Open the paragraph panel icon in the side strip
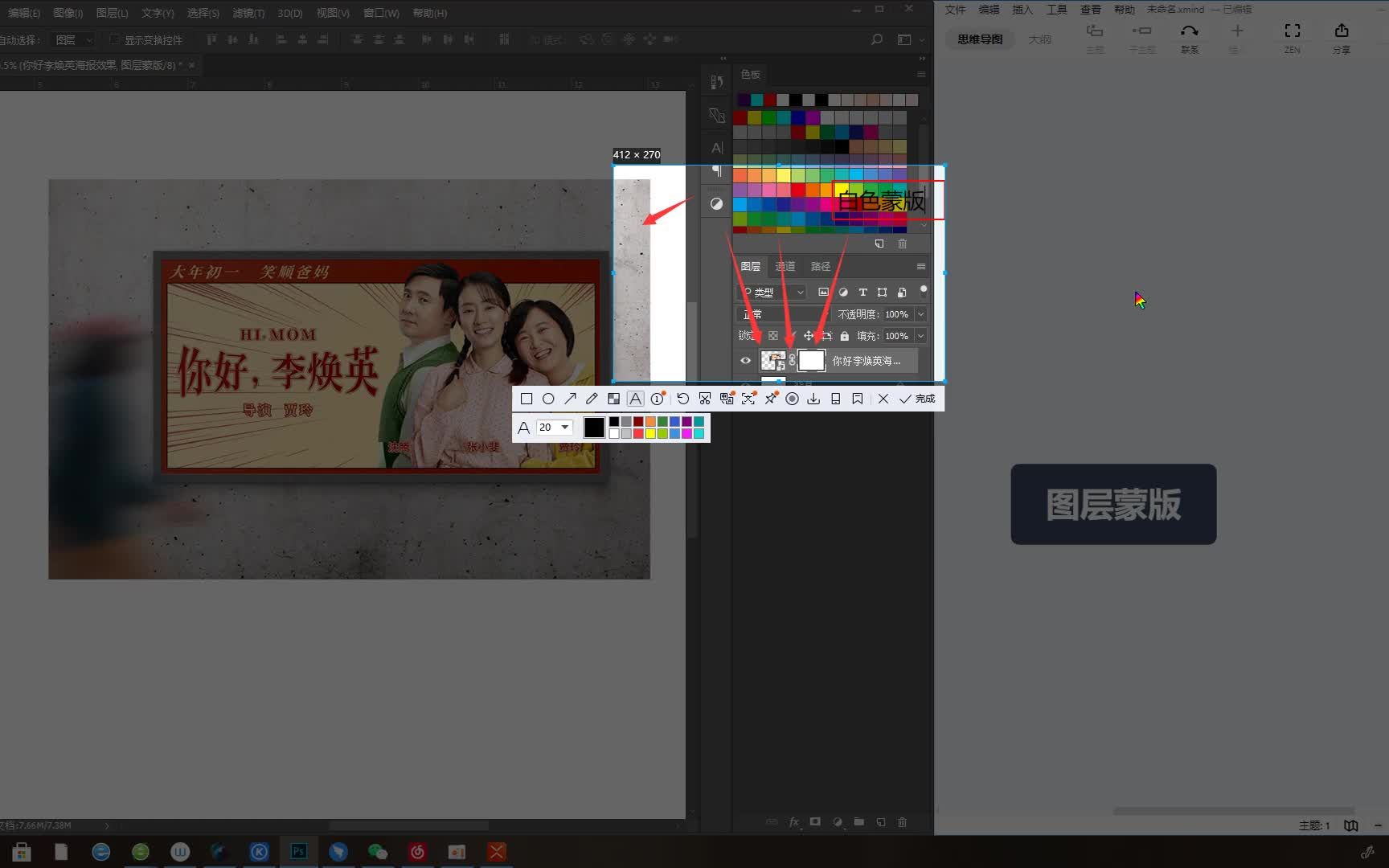This screenshot has width=1389, height=868. 716,171
